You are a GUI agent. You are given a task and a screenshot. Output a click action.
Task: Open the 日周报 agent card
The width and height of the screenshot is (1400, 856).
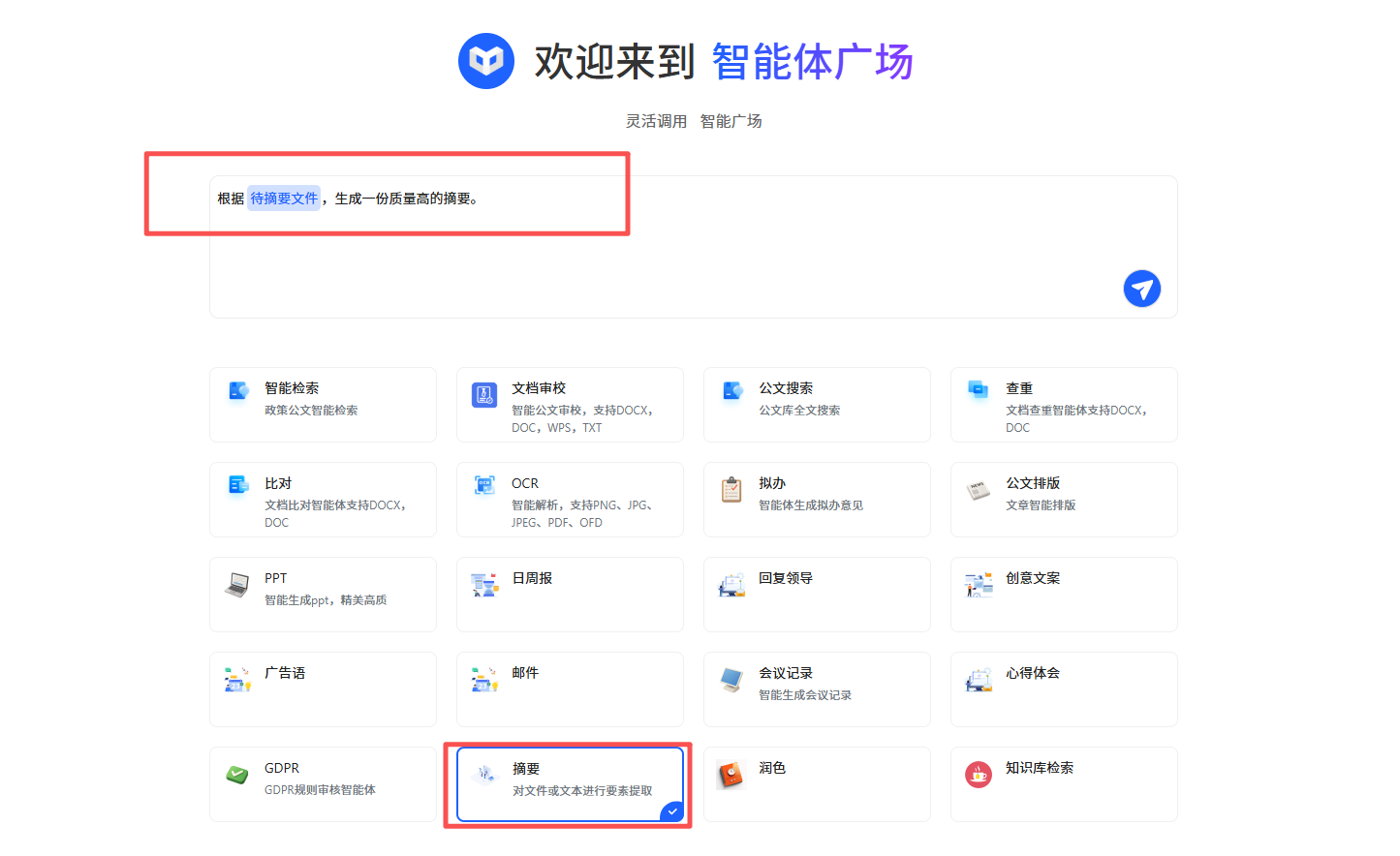570,595
